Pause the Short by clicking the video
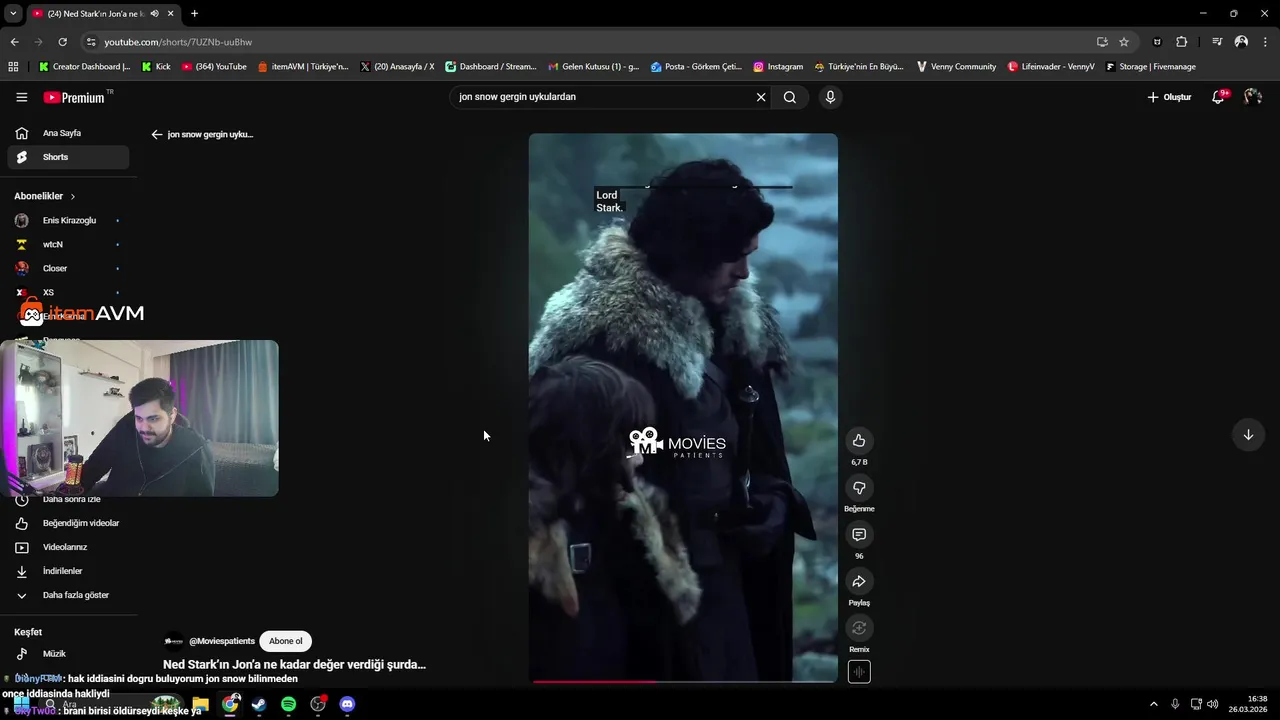The width and height of the screenshot is (1280, 720). coord(683,407)
